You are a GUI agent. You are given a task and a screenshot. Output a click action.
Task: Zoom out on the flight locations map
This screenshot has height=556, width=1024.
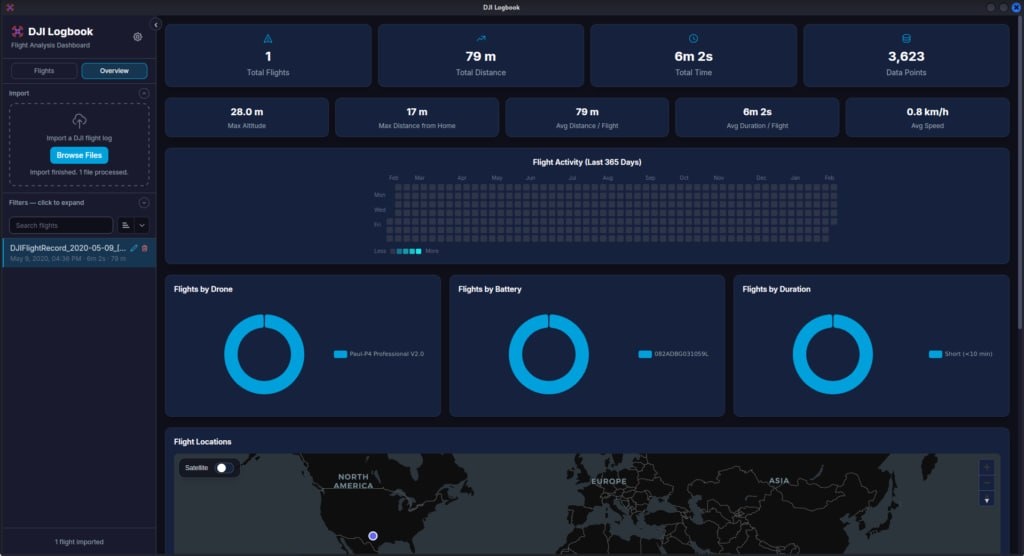[x=987, y=483]
